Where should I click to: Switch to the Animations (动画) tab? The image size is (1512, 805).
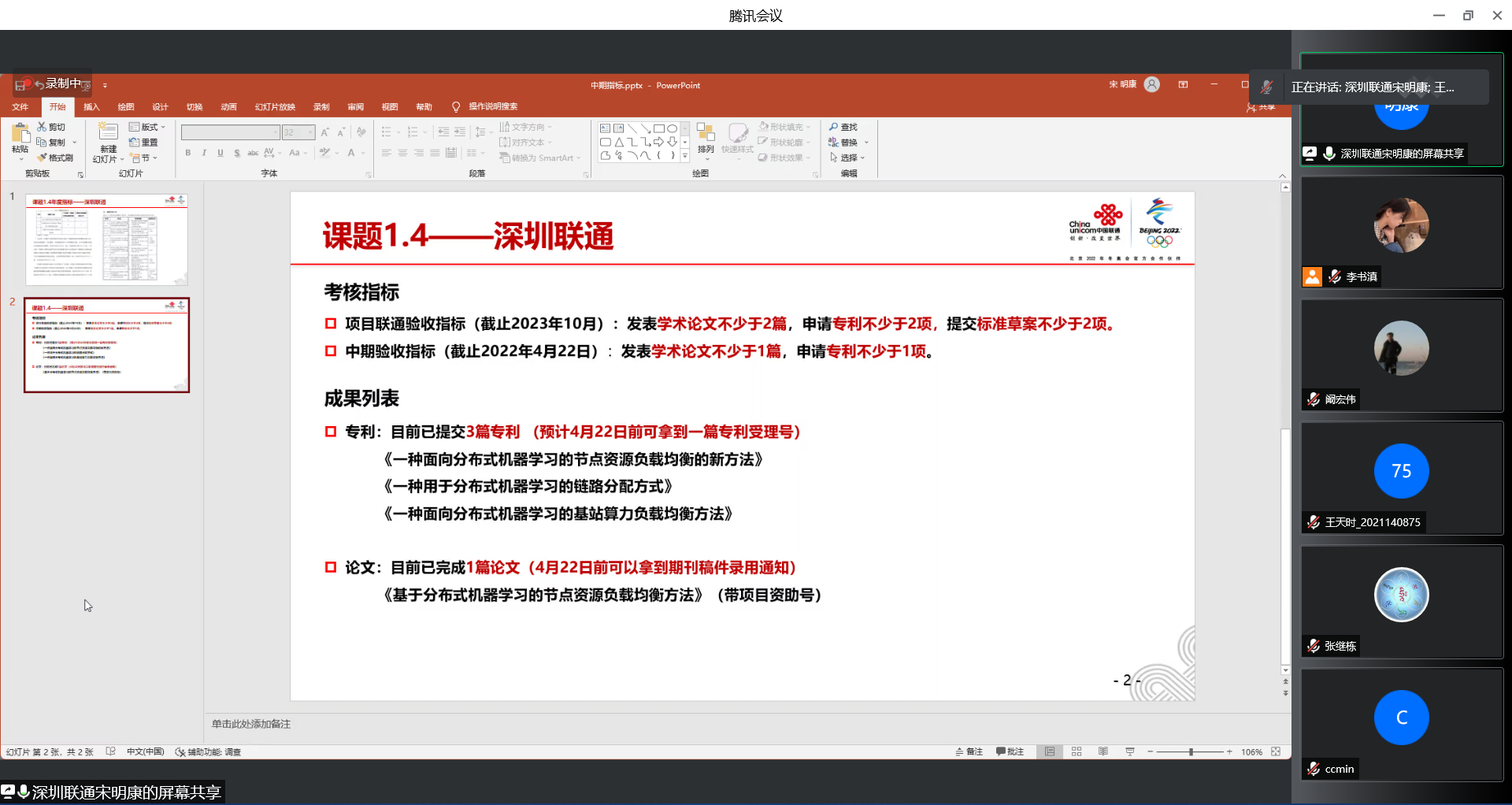tap(229, 107)
